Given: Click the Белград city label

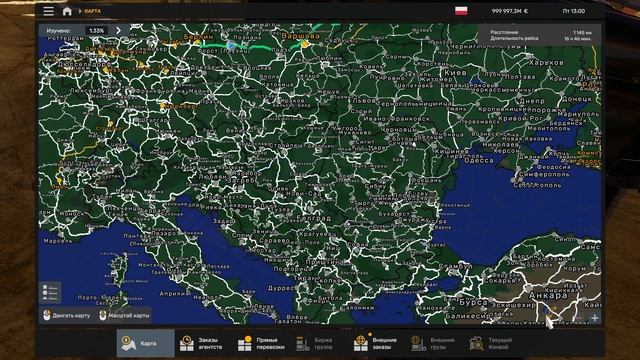Looking at the screenshot, I should [313, 218].
